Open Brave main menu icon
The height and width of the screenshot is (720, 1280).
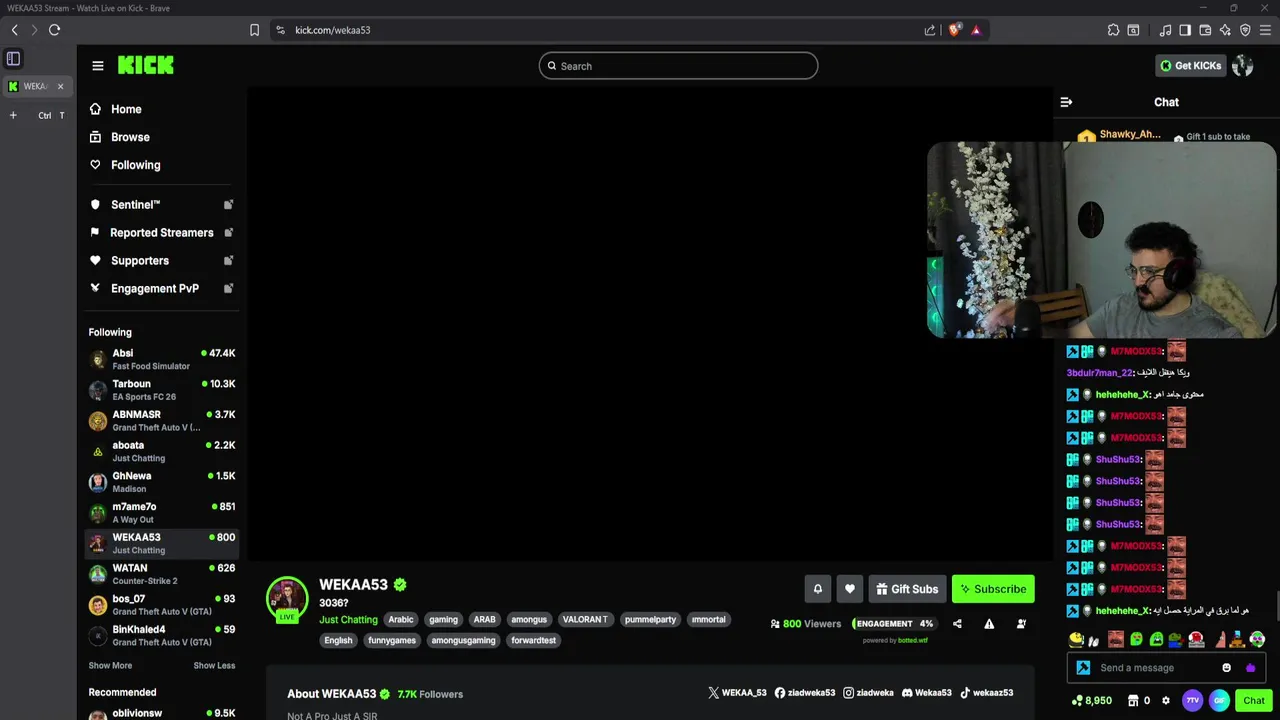pos(1265,30)
